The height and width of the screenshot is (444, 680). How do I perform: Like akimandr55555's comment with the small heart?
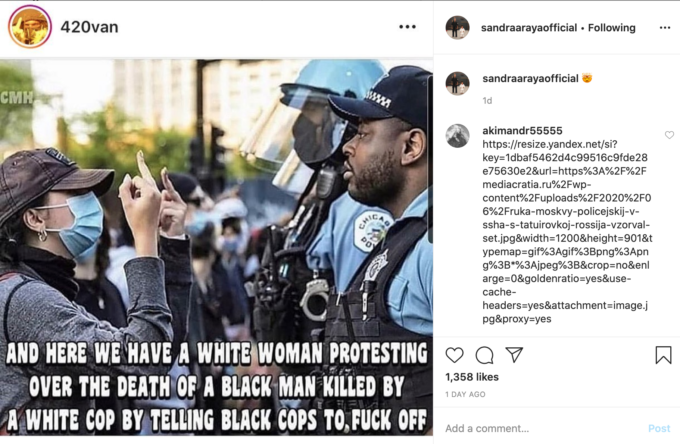(x=669, y=135)
